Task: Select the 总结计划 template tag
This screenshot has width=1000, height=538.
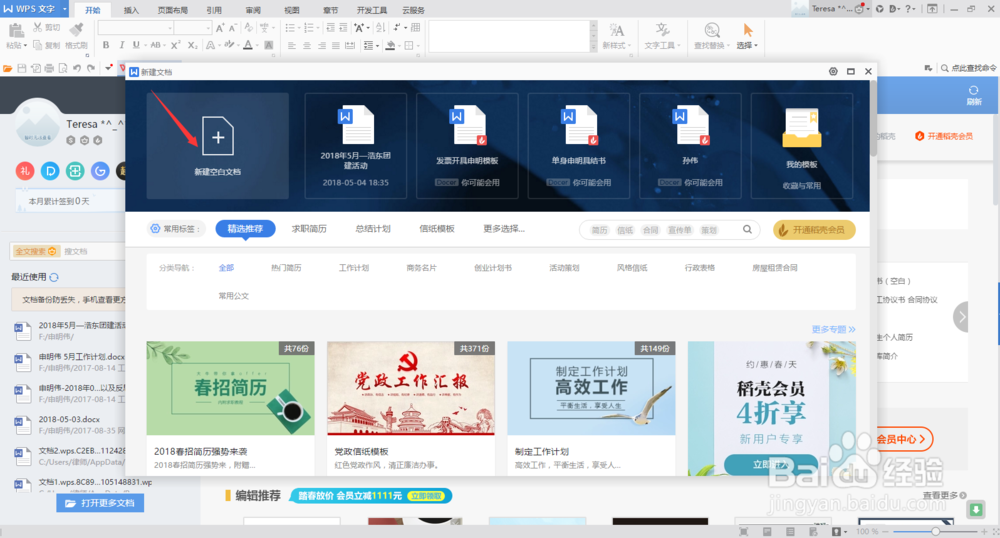Action: (373, 229)
